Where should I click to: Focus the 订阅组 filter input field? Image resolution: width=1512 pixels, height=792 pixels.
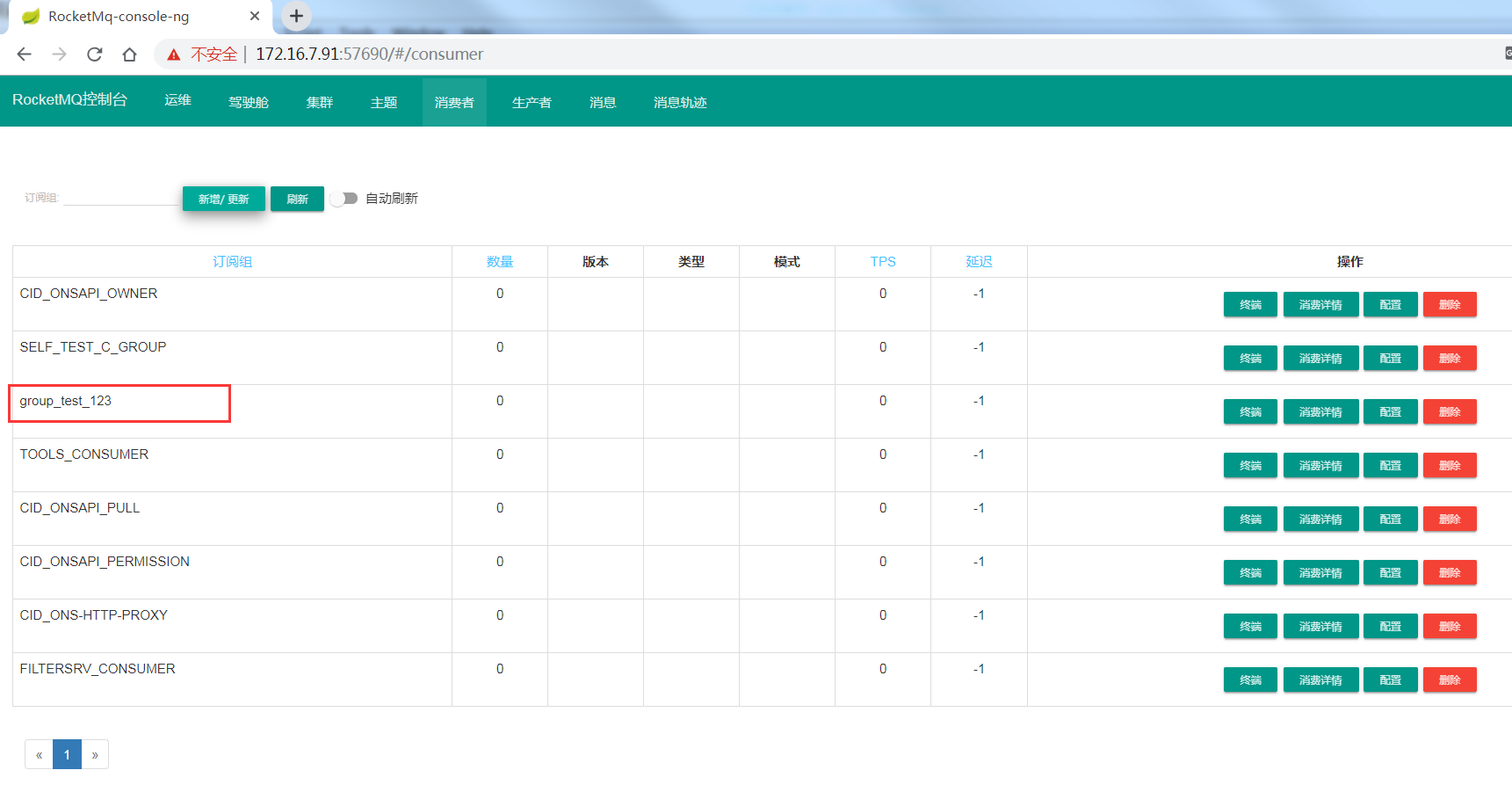pos(121,198)
